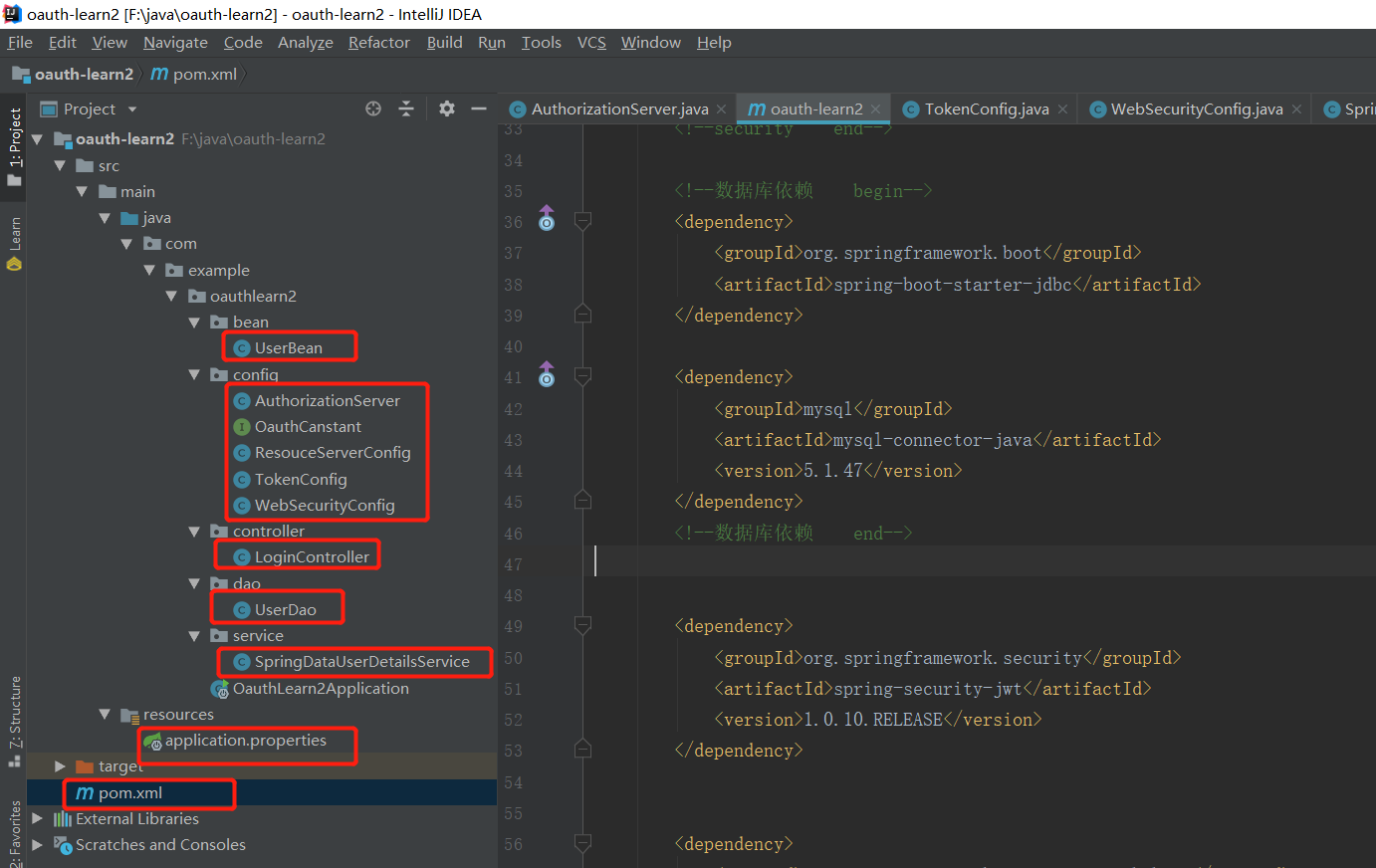
Task: Click the collapse all icon in Project panel
Action: (x=406, y=108)
